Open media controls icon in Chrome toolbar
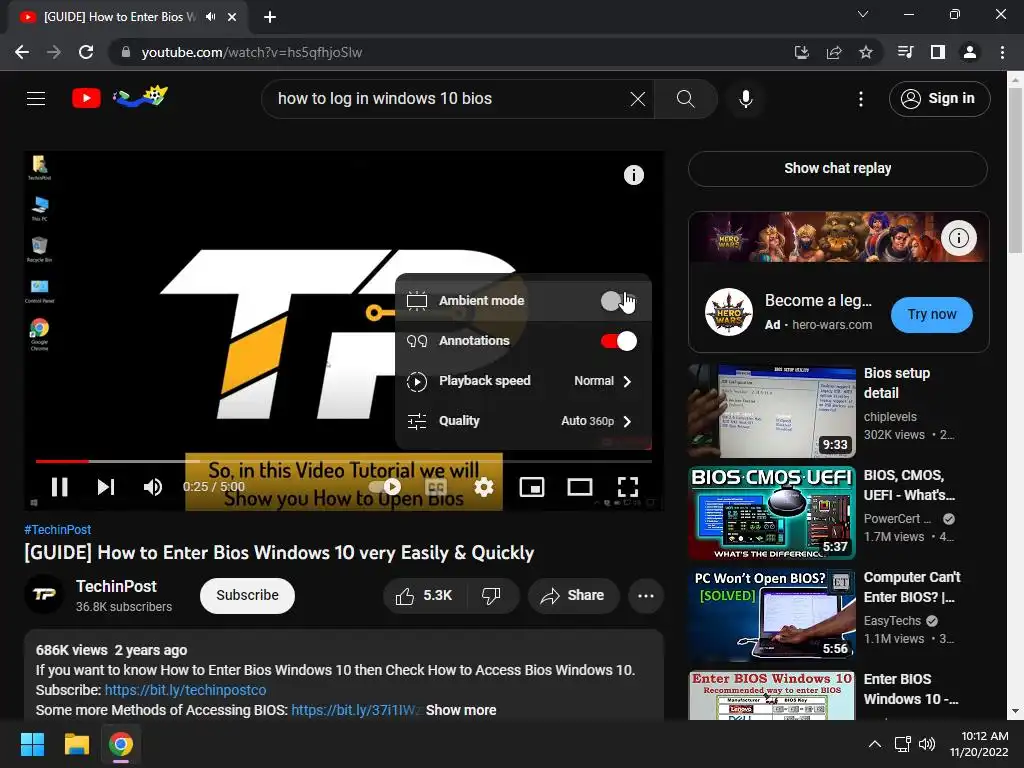The width and height of the screenshot is (1024, 768). (x=906, y=52)
